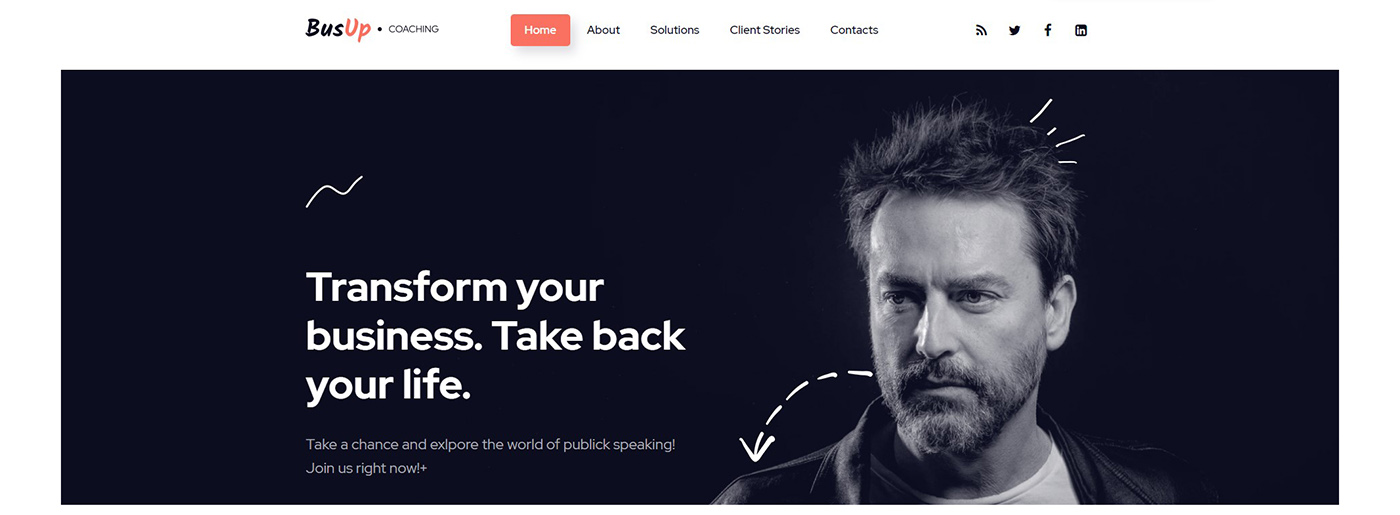Open the Facebook page icon
The image size is (1400, 515).
(1048, 30)
